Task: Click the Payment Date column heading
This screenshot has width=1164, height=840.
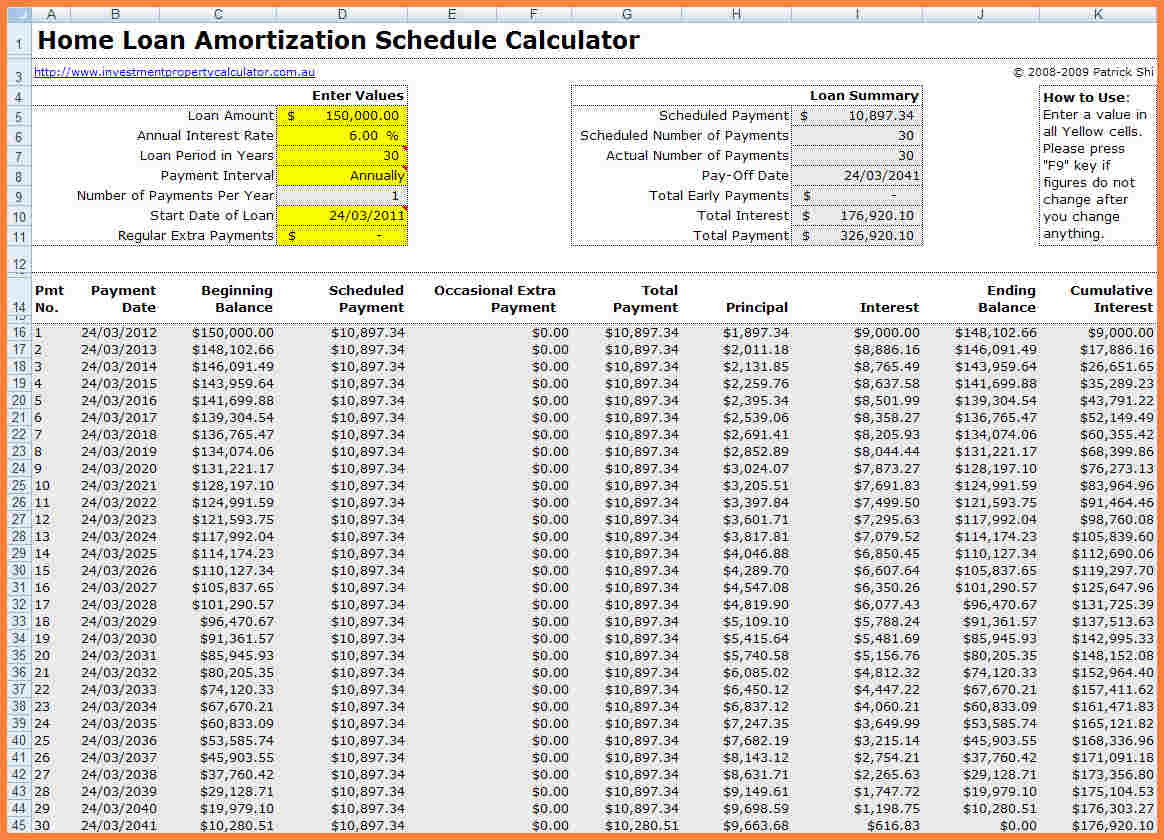Action: pyautogui.click(x=123, y=299)
